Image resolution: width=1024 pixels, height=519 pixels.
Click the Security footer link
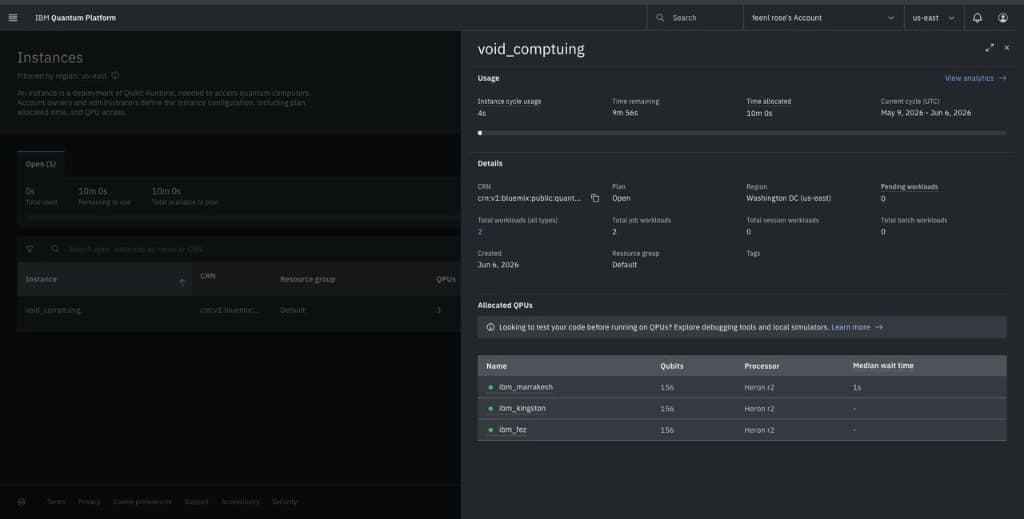point(285,501)
